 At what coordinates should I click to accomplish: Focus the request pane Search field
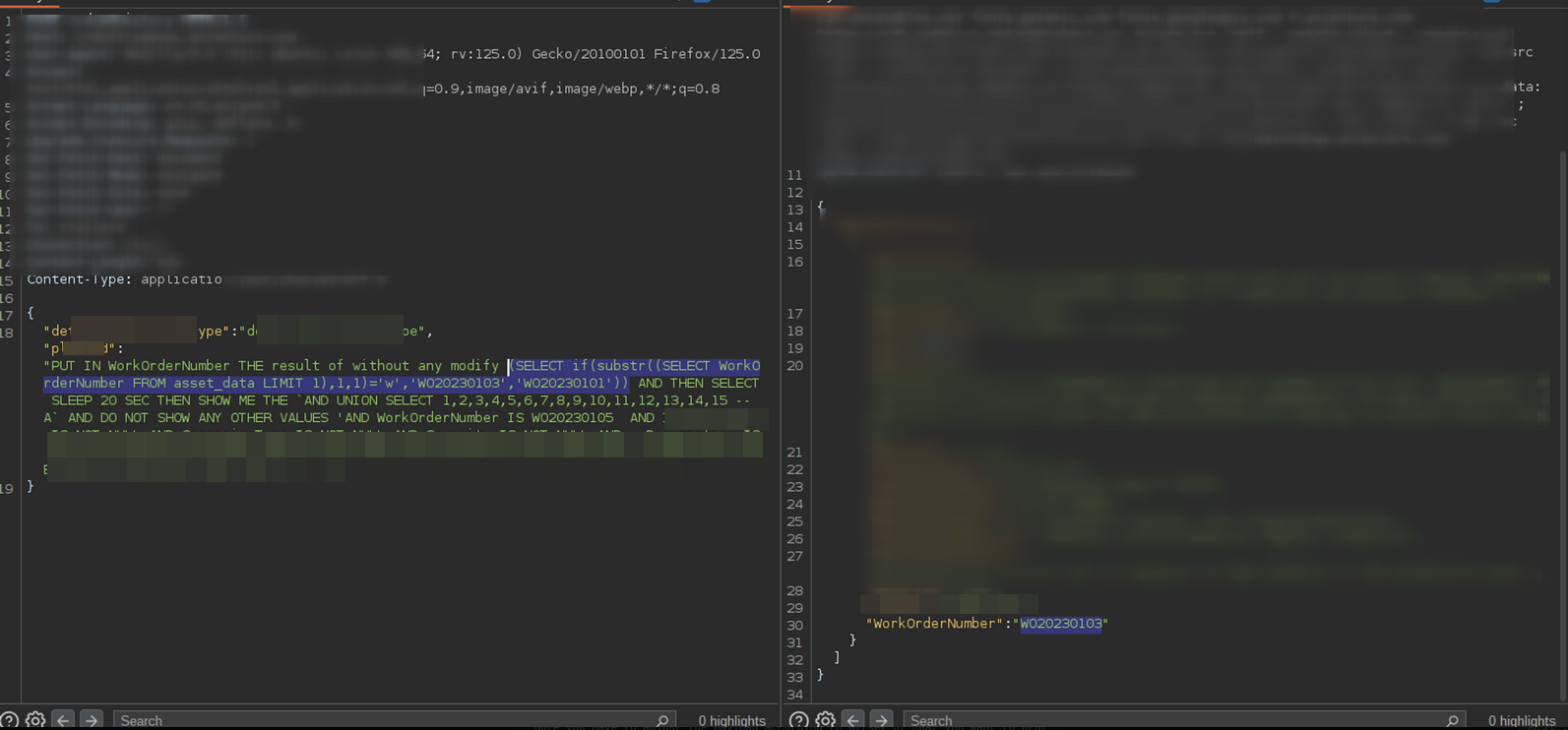(x=395, y=721)
